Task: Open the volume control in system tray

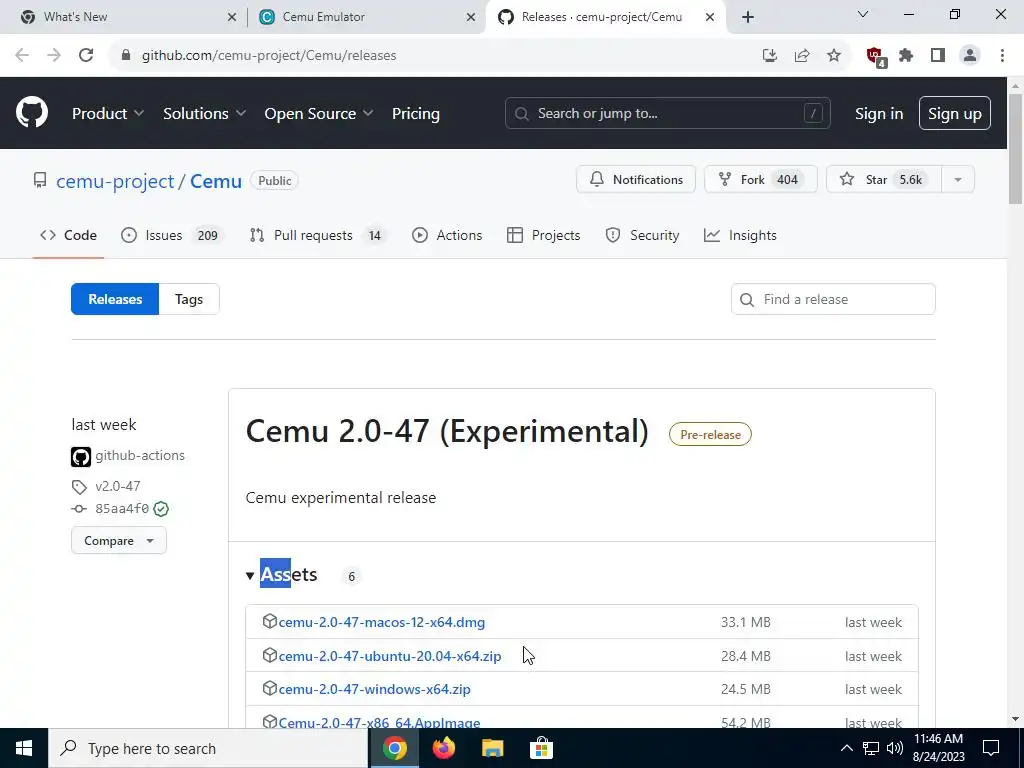Action: (x=895, y=748)
